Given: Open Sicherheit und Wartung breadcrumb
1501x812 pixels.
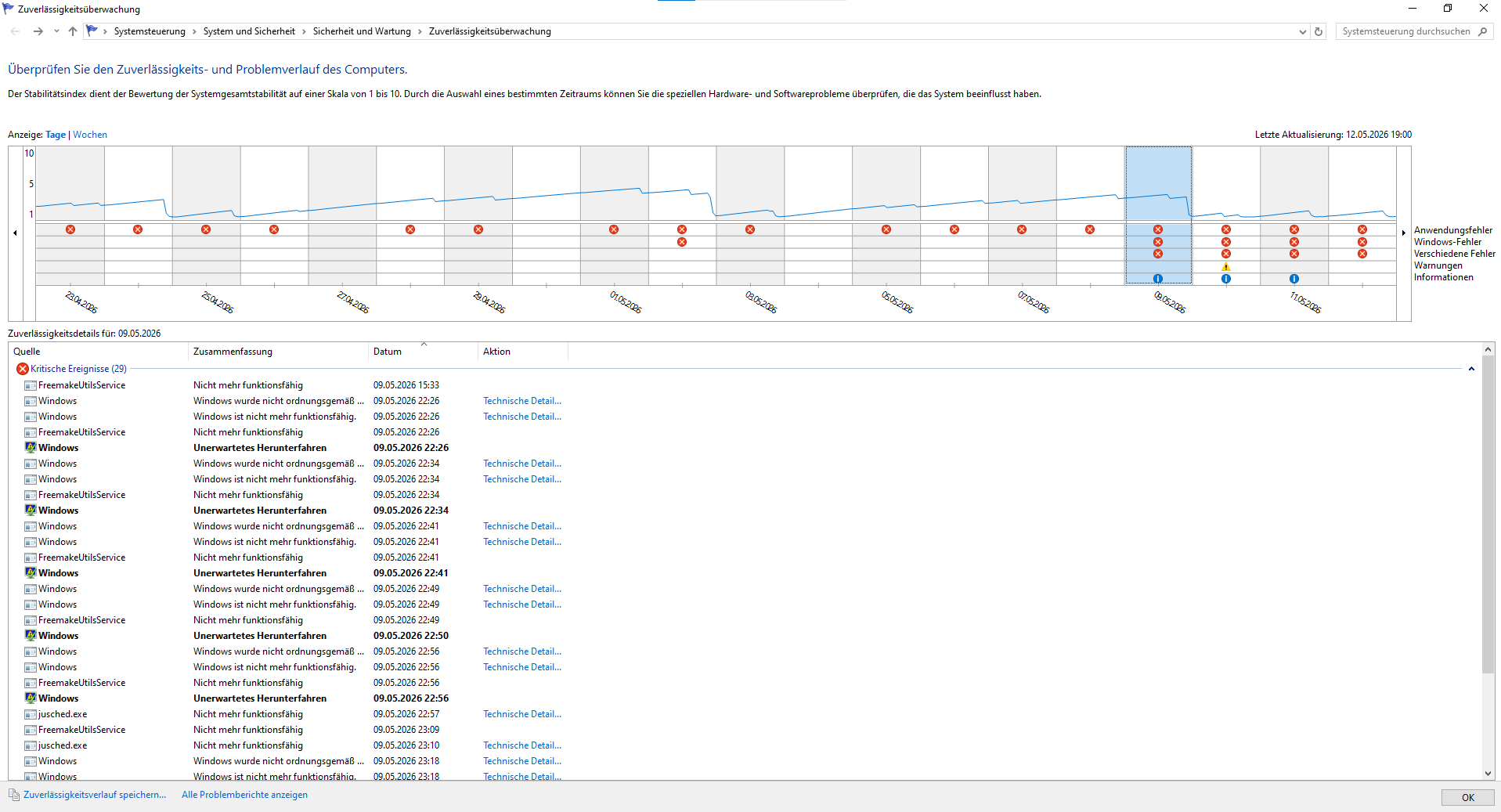Looking at the screenshot, I should tap(362, 31).
